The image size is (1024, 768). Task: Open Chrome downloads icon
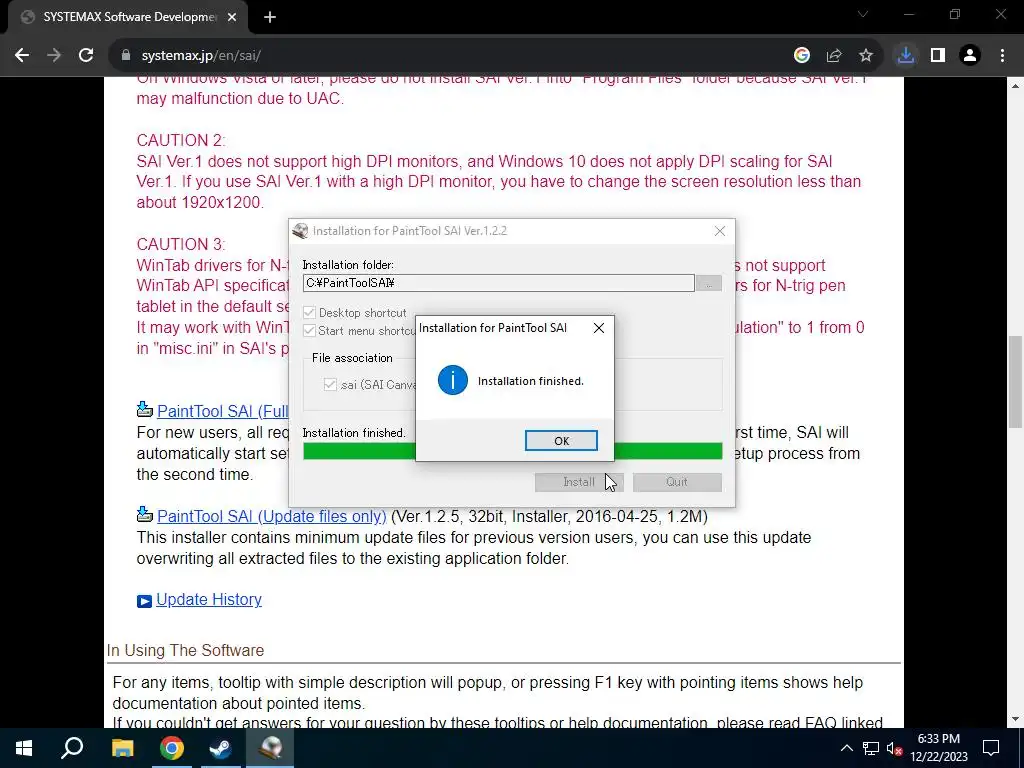pos(905,56)
